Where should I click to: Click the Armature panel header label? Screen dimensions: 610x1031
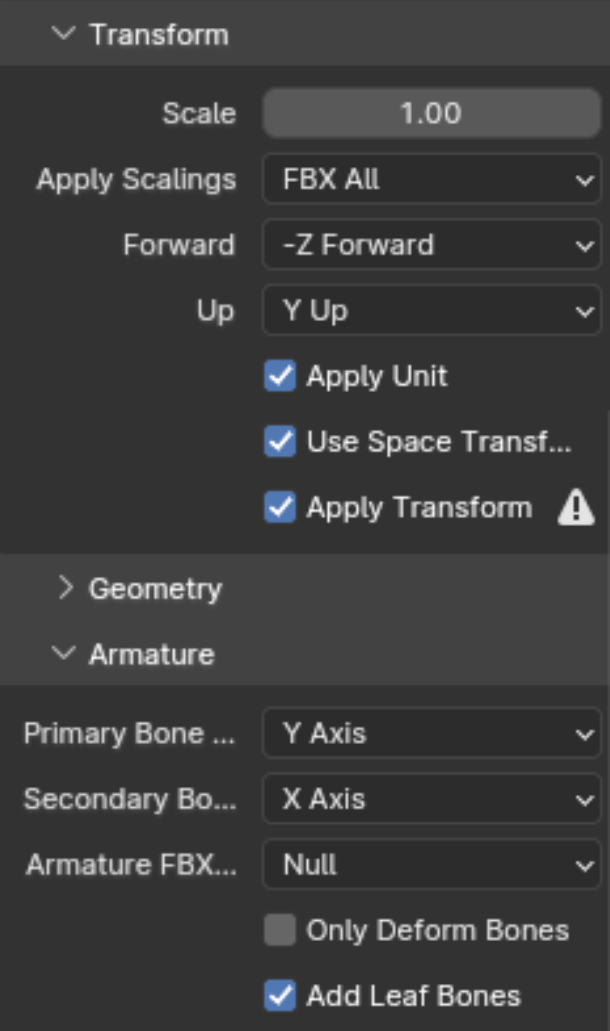click(x=152, y=654)
